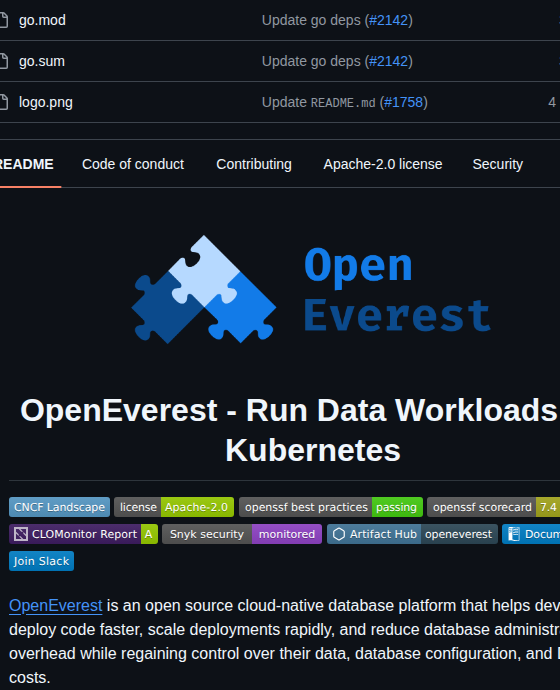The image size is (560, 690).
Task: Open pull request #2142 in go.sum row
Action: tap(388, 61)
